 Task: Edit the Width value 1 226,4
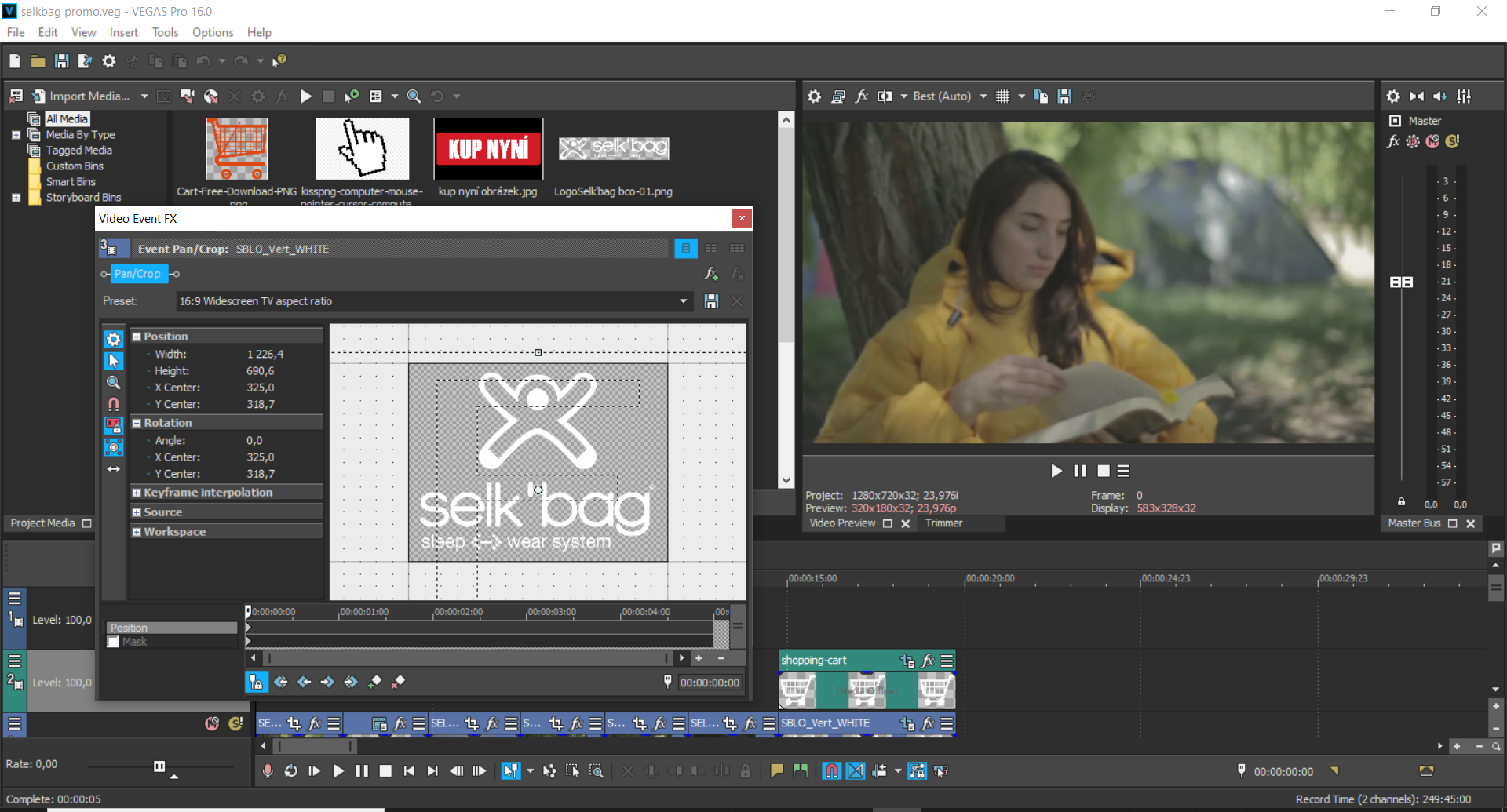click(265, 355)
